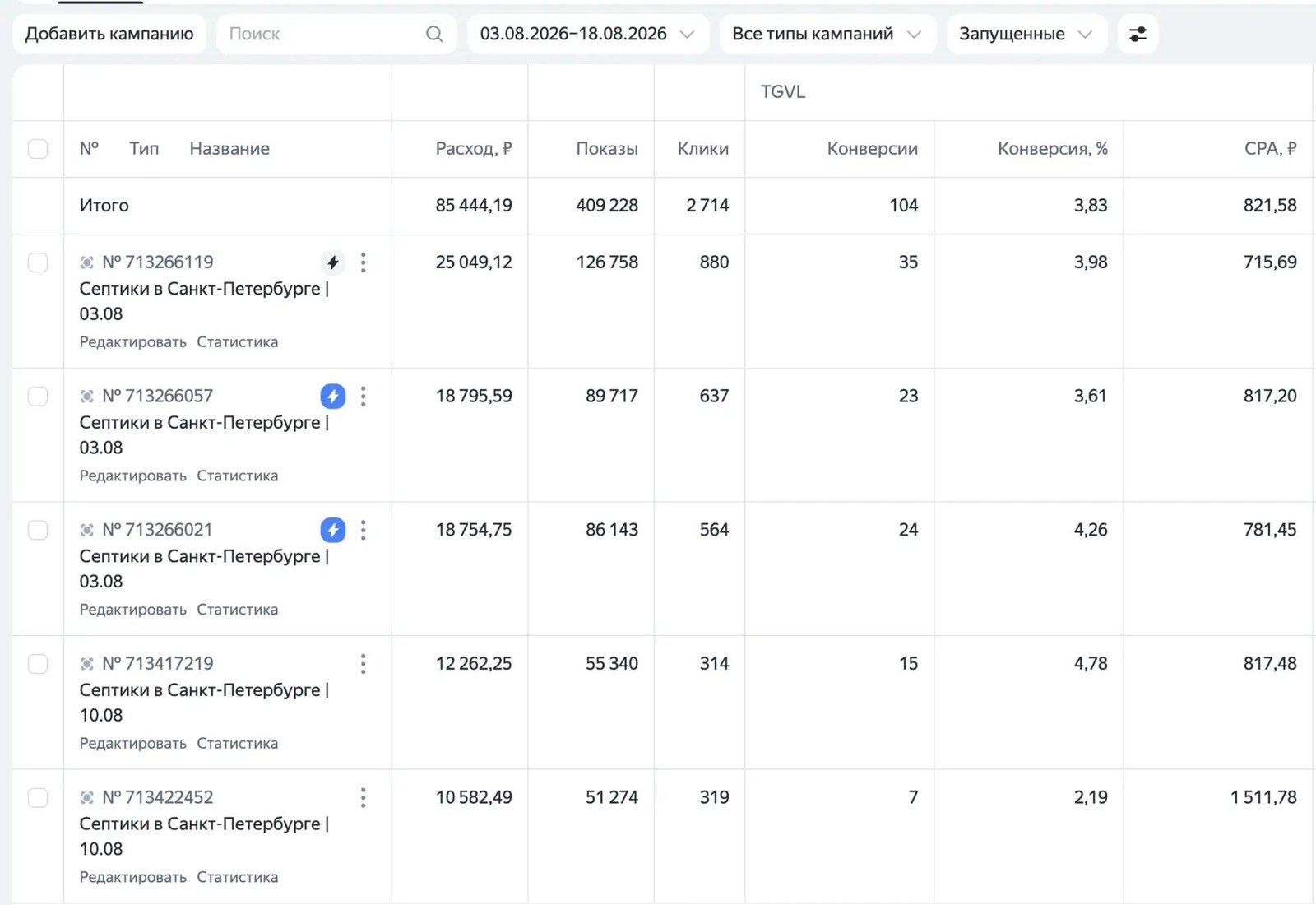Sort by the 'Расход, ₽' column header
The image size is (1316, 905).
coord(474,149)
